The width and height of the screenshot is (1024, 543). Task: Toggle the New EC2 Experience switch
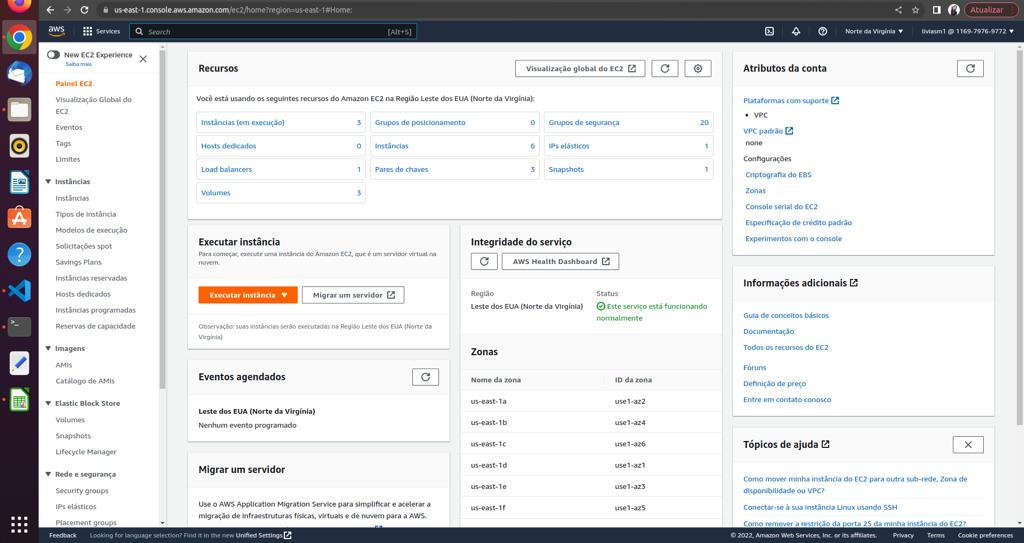[x=53, y=55]
